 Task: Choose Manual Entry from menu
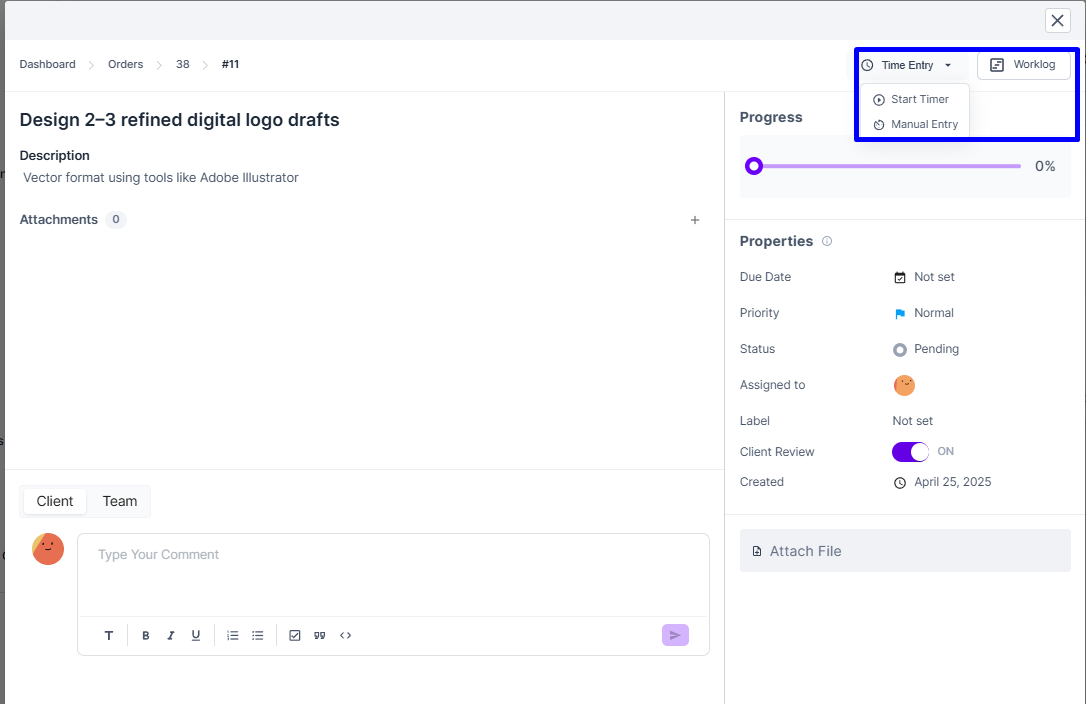click(x=923, y=125)
